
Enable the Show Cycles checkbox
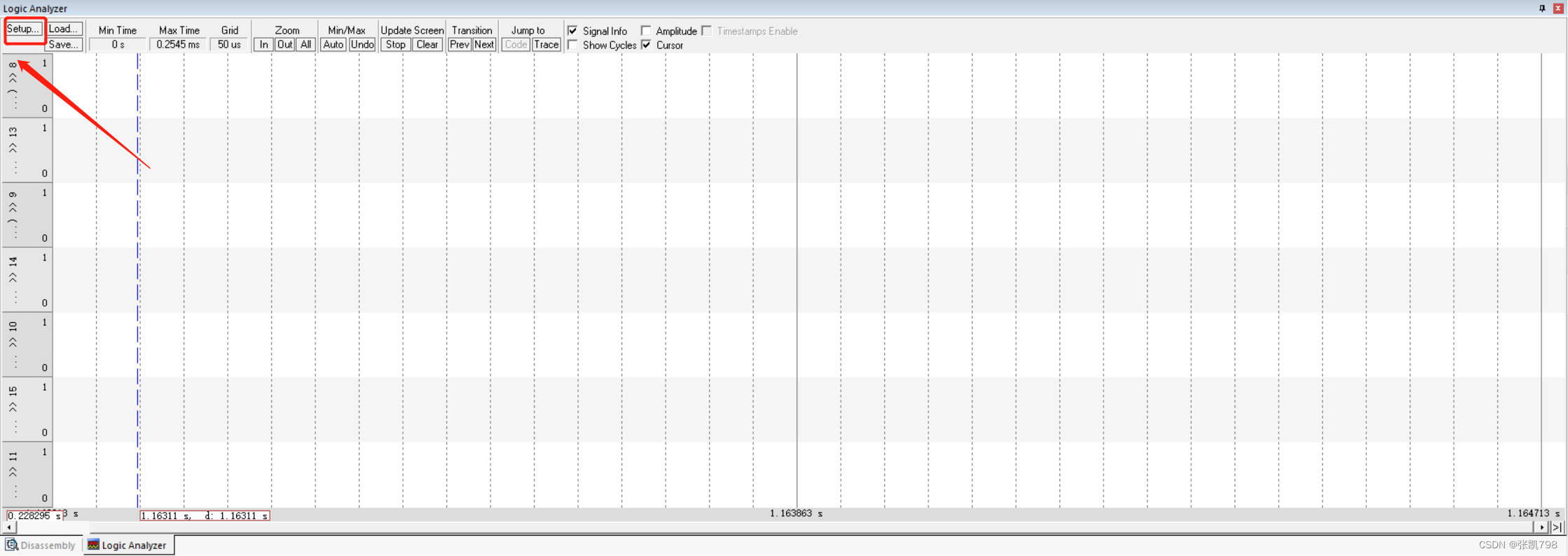(x=573, y=45)
